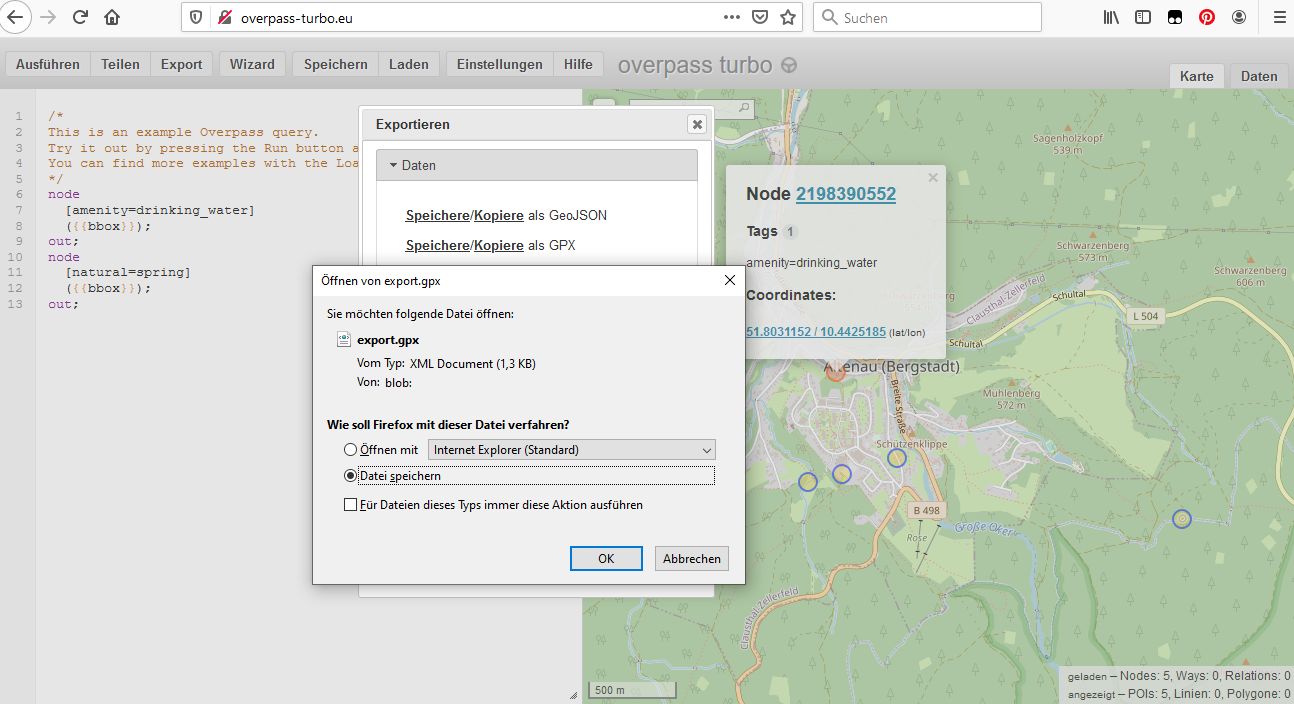The height and width of the screenshot is (704, 1294).
Task: Switch to the Karte tab
Action: (x=1197, y=76)
